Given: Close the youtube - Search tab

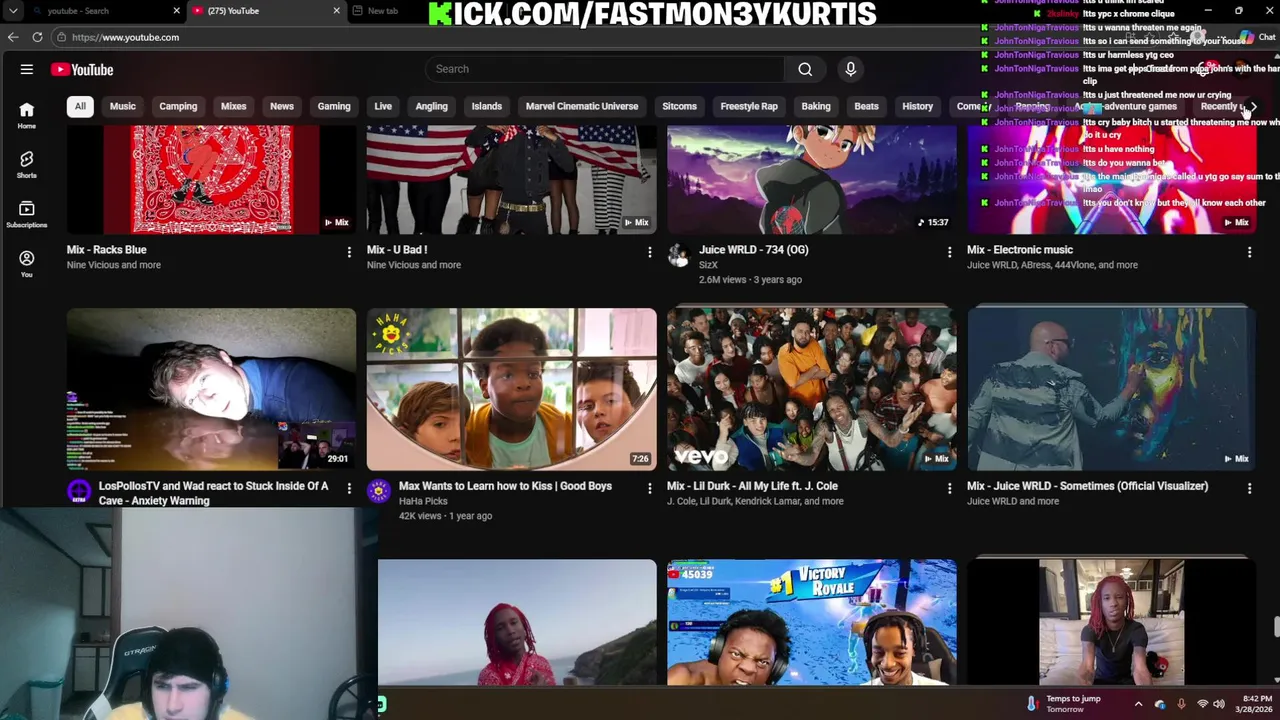Looking at the screenshot, I should click(x=176, y=11).
